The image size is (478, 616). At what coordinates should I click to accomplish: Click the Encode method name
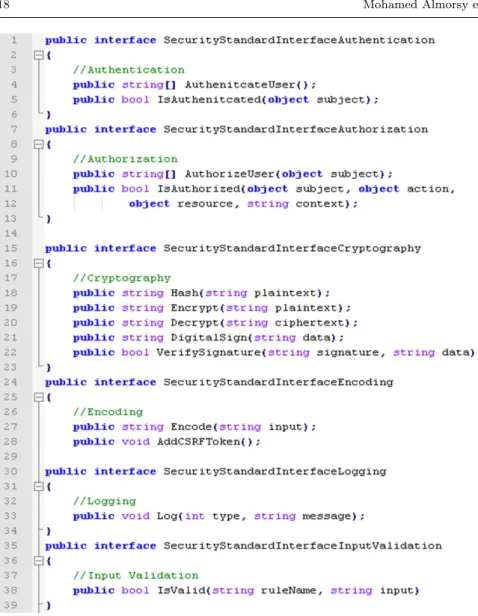[x=192, y=427]
